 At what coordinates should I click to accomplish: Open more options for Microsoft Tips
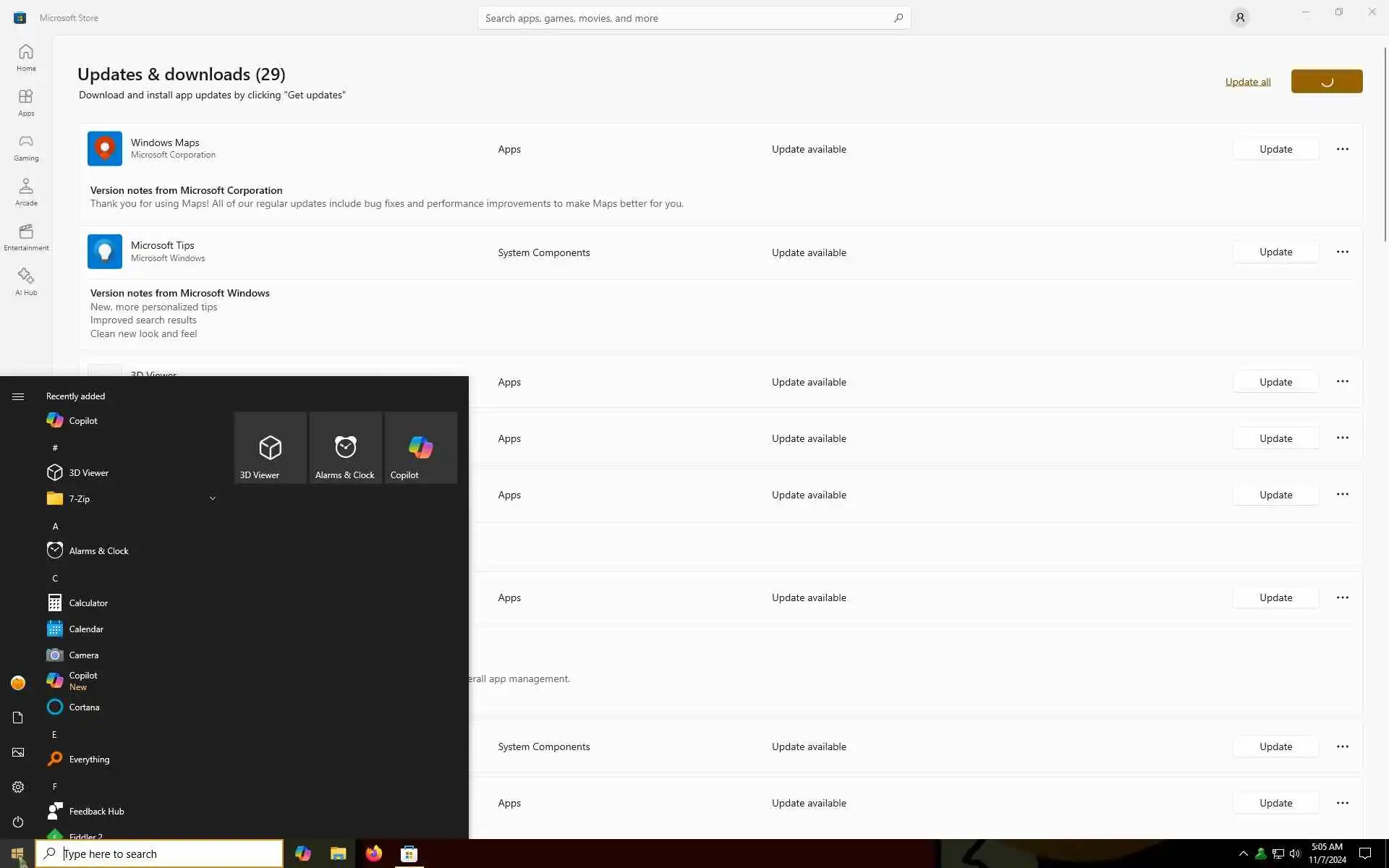pos(1342,252)
